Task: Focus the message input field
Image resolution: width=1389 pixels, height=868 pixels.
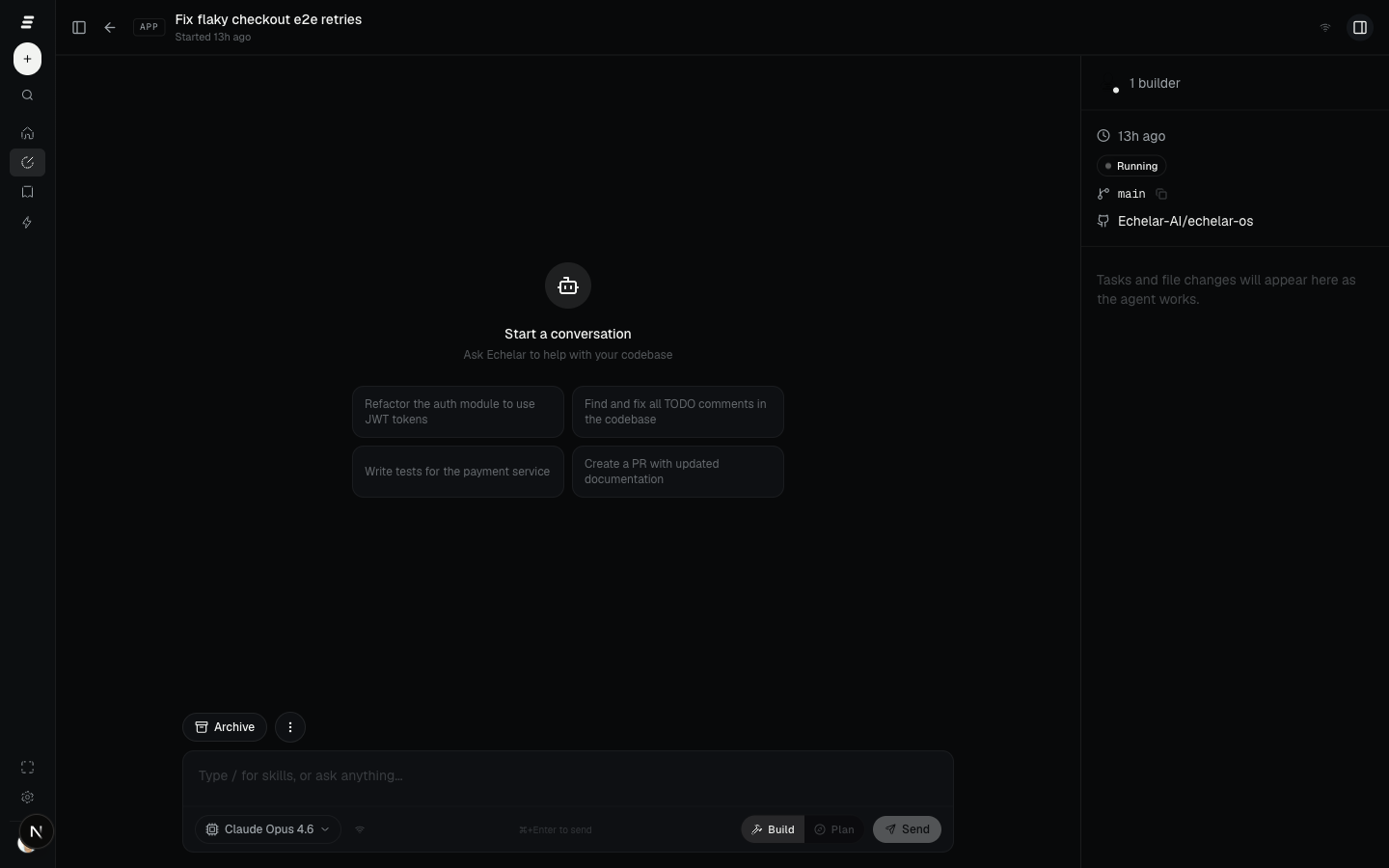Action: coord(568,776)
